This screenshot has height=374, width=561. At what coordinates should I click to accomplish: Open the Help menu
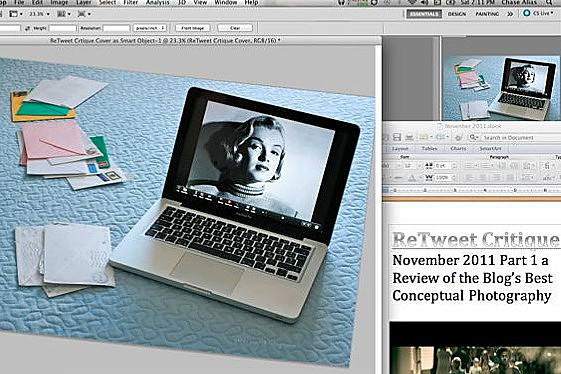point(251,3)
